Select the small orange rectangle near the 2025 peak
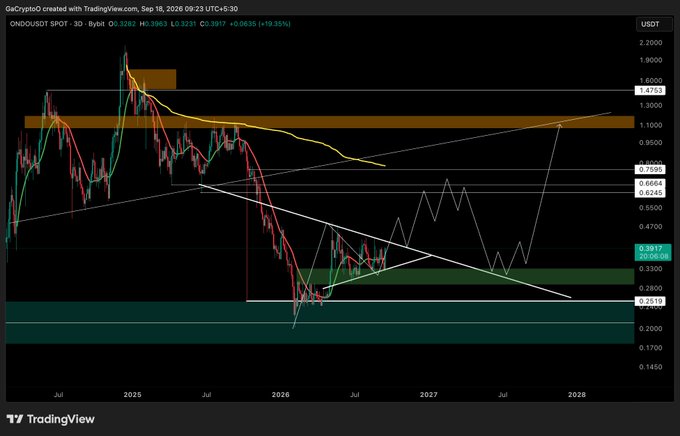Viewport: 680px width, 436px height. (x=153, y=79)
